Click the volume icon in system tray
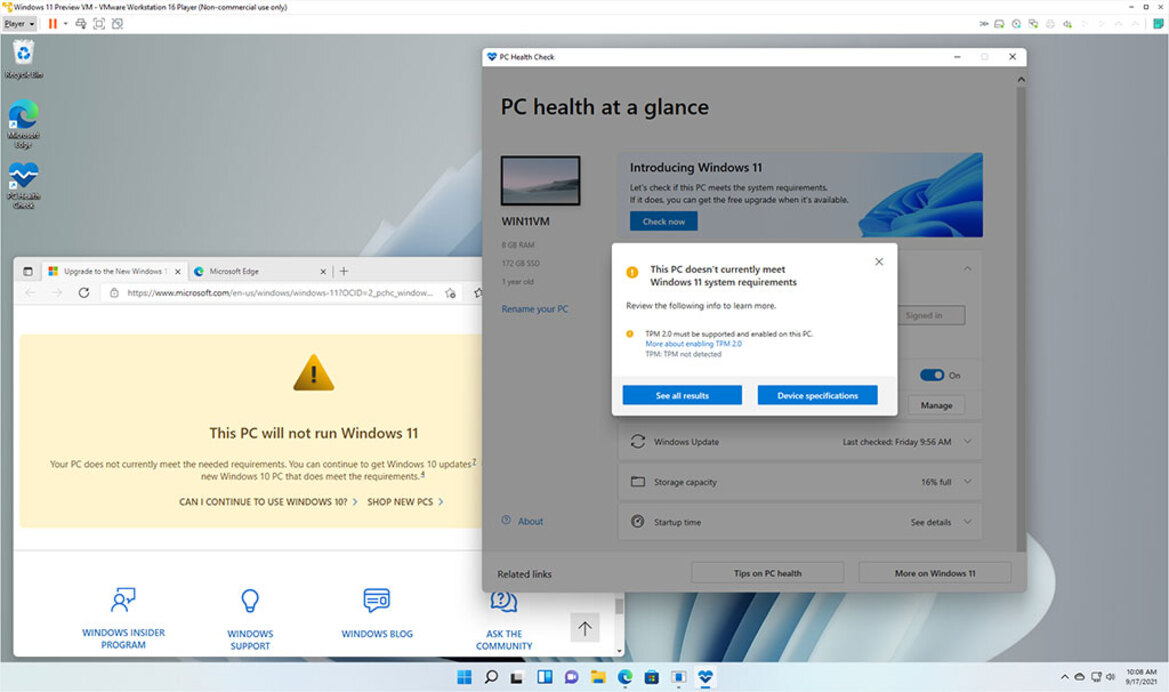This screenshot has height=692, width=1169. pyautogui.click(x=1110, y=677)
